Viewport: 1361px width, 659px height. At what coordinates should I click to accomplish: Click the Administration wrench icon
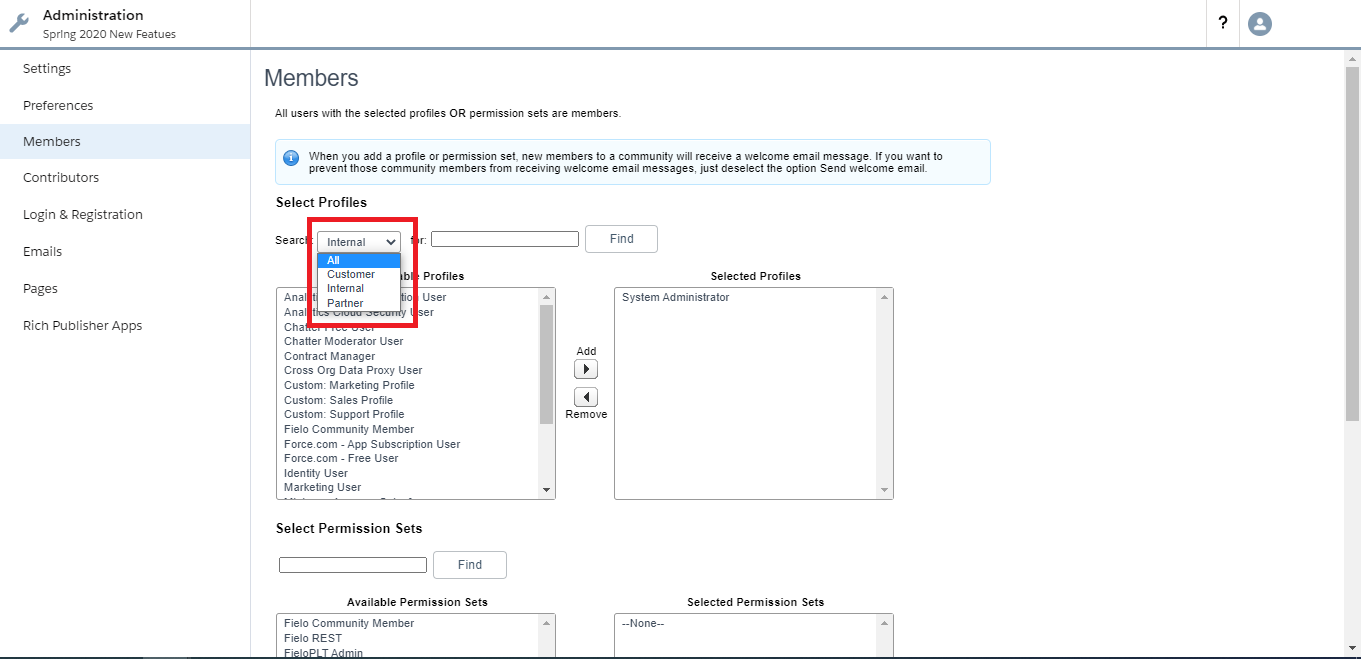point(19,23)
